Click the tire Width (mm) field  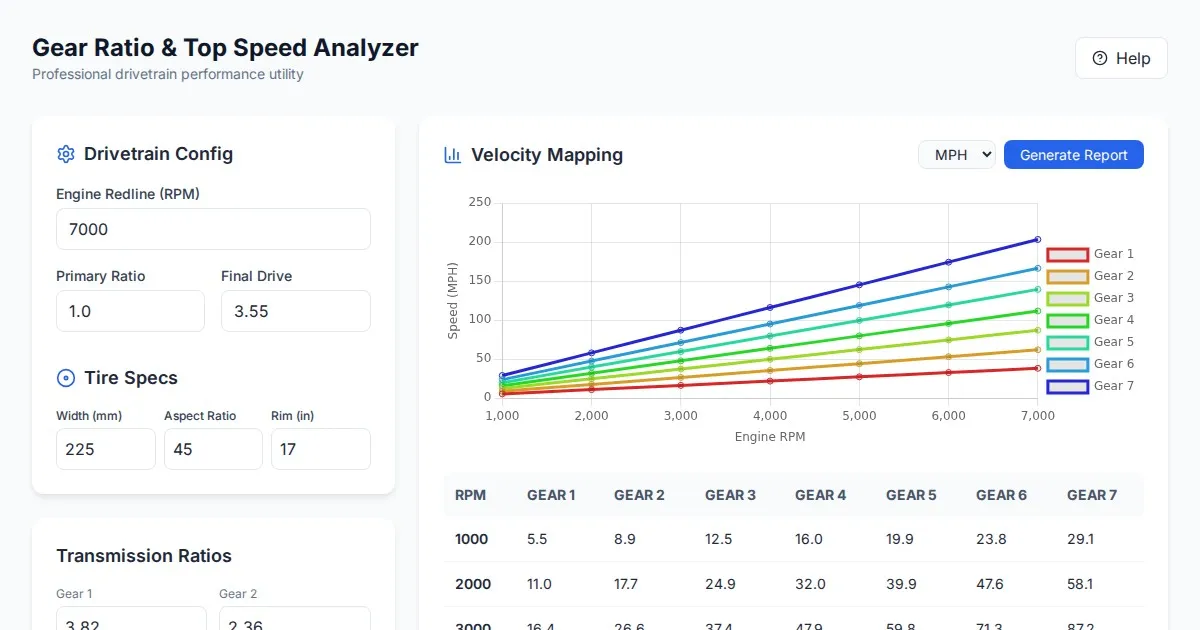pos(105,449)
